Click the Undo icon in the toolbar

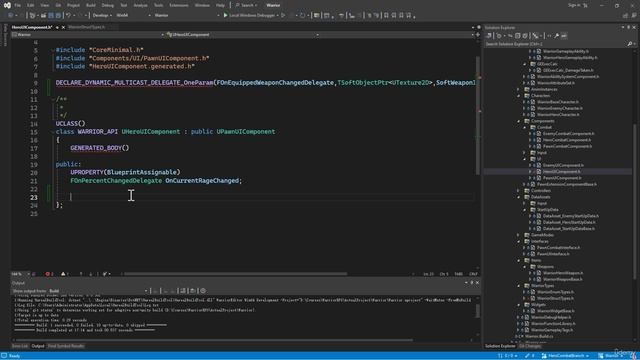pos(68,15)
